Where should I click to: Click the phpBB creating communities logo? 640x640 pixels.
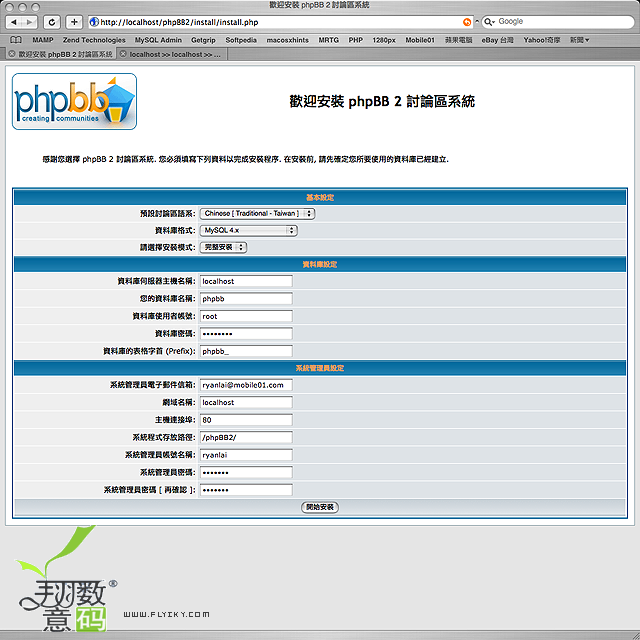point(74,102)
